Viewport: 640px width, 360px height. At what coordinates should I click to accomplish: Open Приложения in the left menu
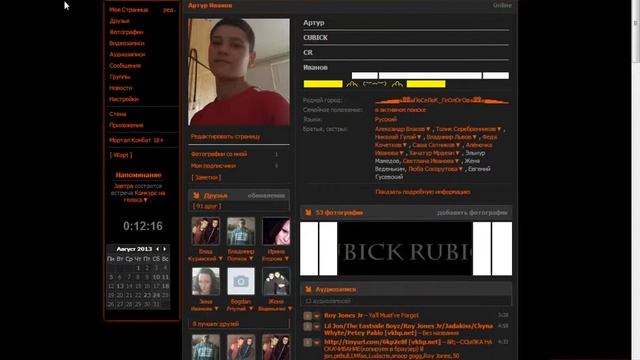pos(126,125)
